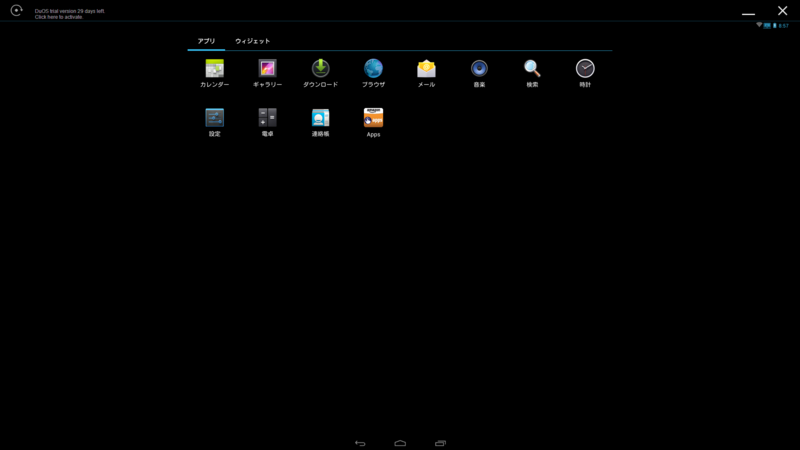Launch the 電卓 calculator app
Image resolution: width=800 pixels, height=450 pixels.
[x=267, y=122]
